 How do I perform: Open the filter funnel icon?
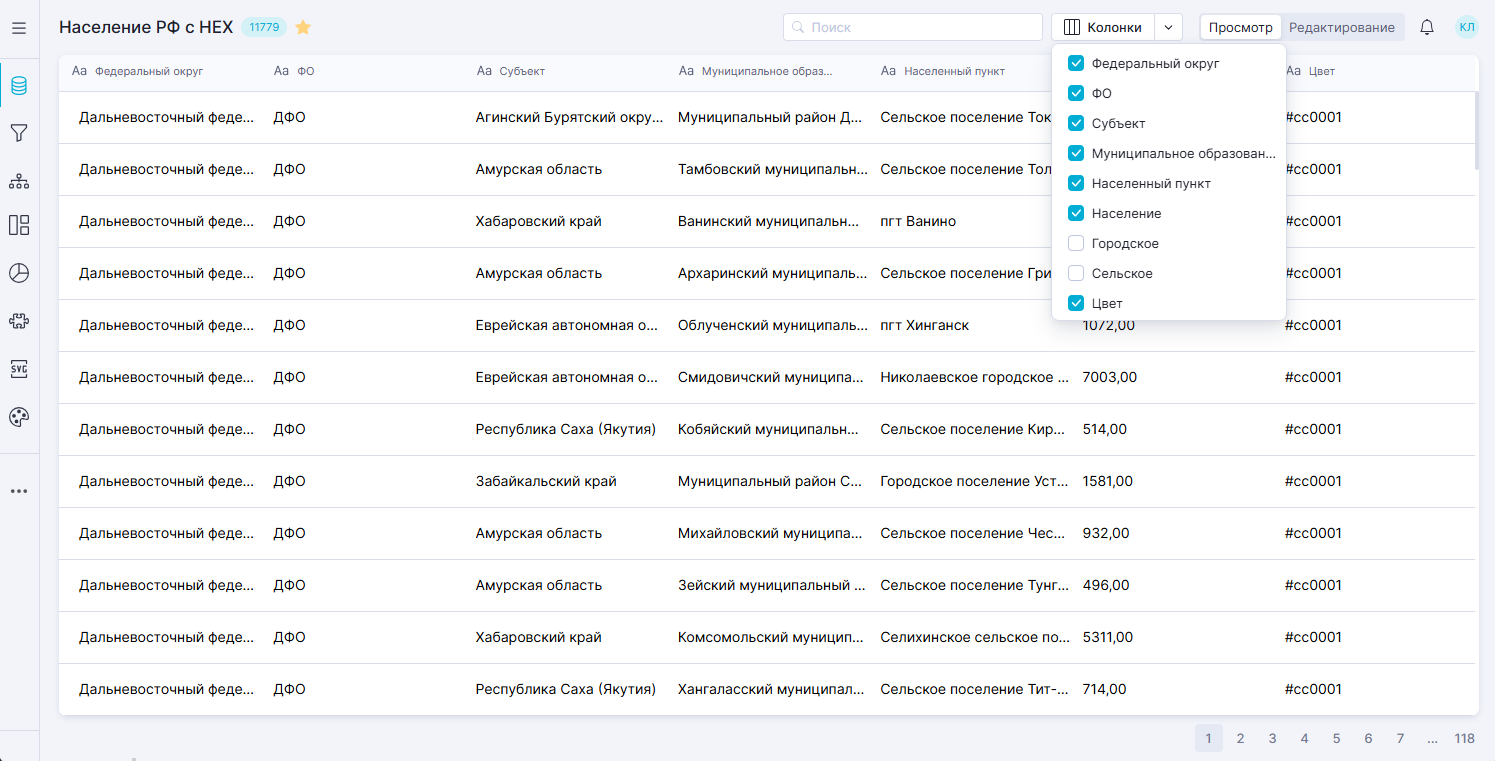tap(19, 133)
